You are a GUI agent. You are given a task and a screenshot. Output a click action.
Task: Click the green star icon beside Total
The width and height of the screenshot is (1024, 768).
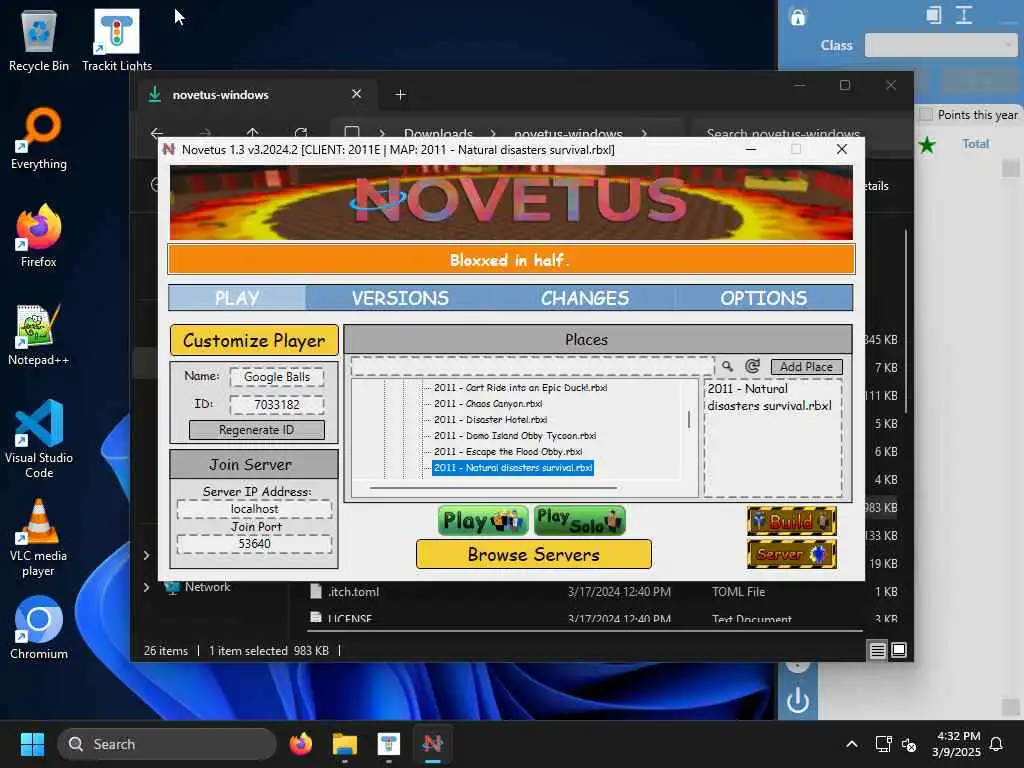pyautogui.click(x=927, y=144)
